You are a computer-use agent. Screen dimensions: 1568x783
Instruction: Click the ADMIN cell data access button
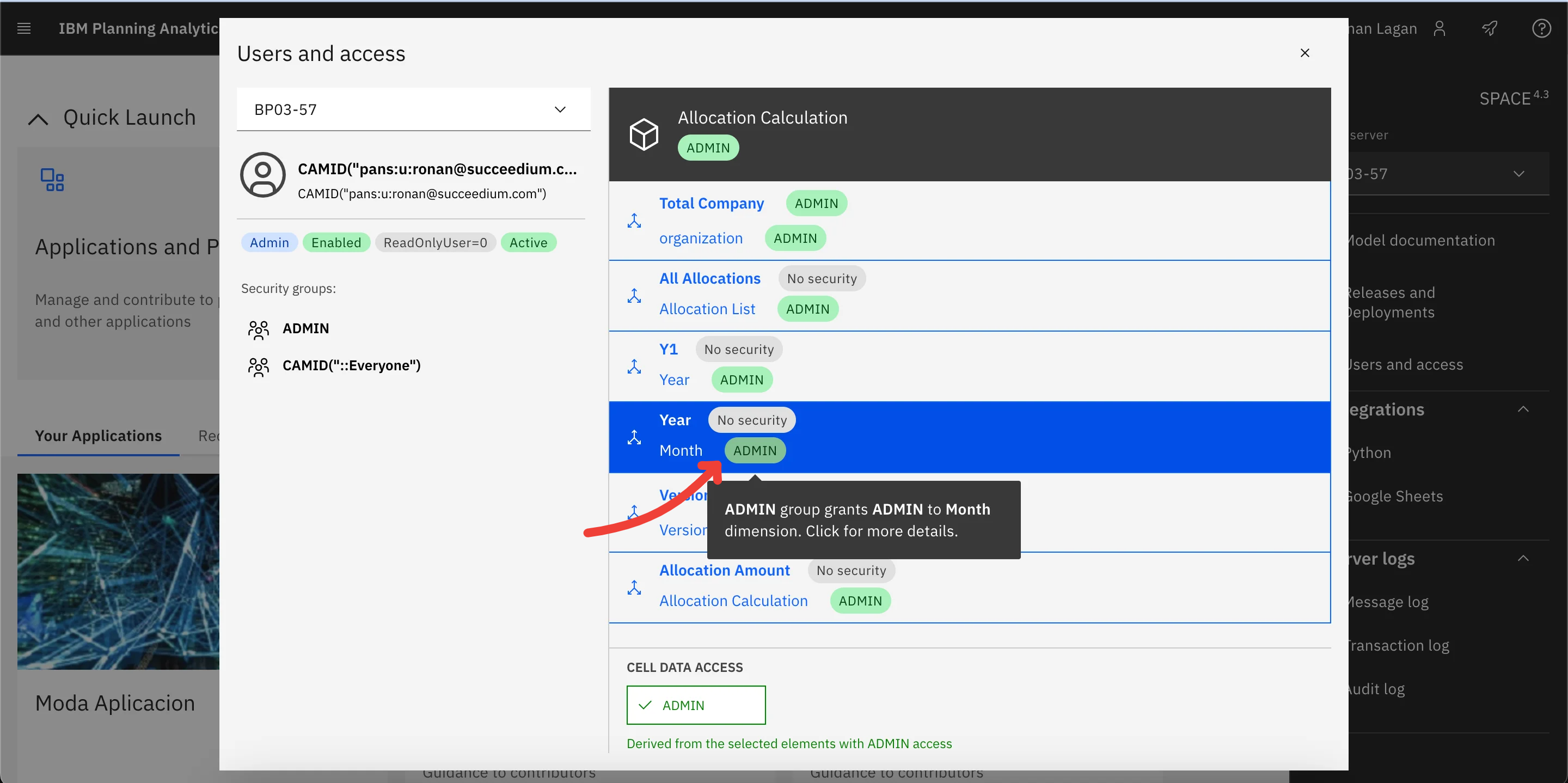pos(696,705)
